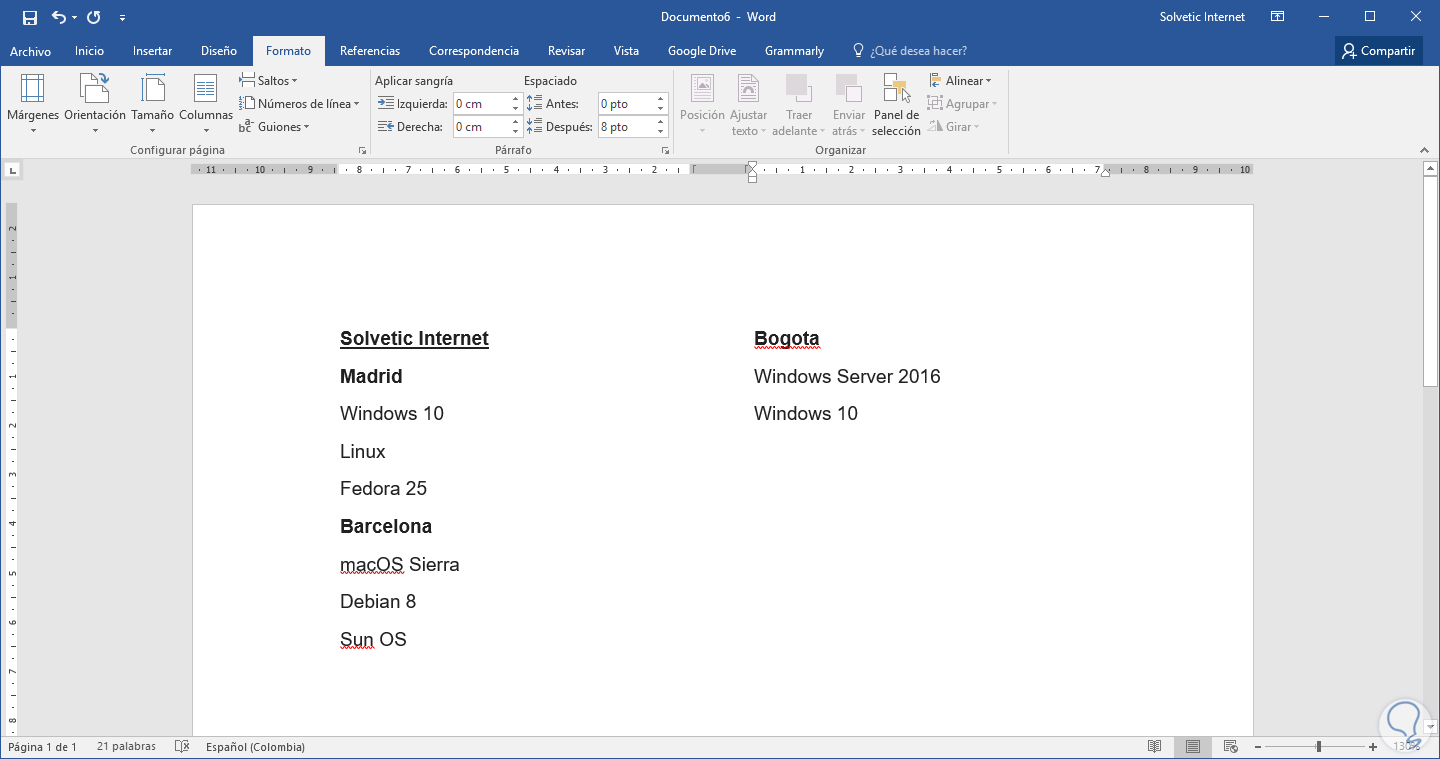Increase the Izquierda indent with up arrow
This screenshot has width=1440, height=759.
[516, 99]
